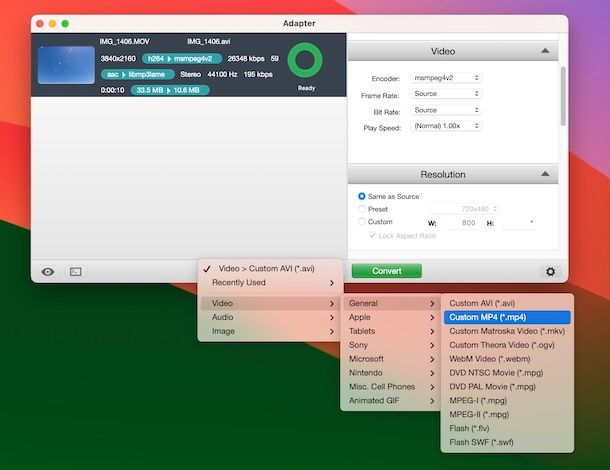Open the gear settings icon
The width and height of the screenshot is (610, 470).
coord(550,272)
